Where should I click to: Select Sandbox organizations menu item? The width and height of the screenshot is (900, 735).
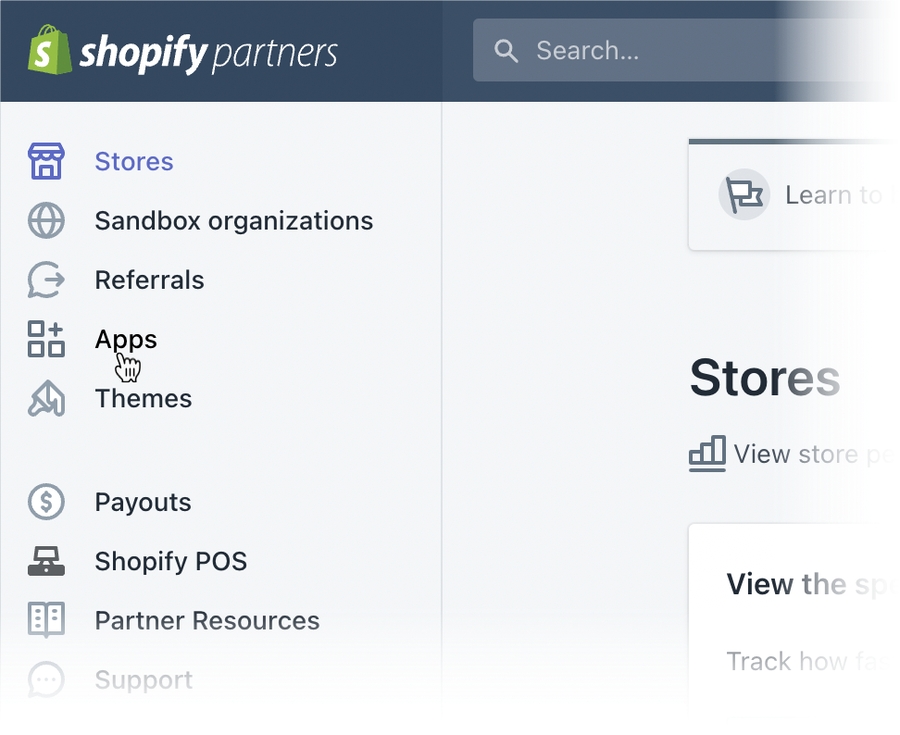pos(233,221)
